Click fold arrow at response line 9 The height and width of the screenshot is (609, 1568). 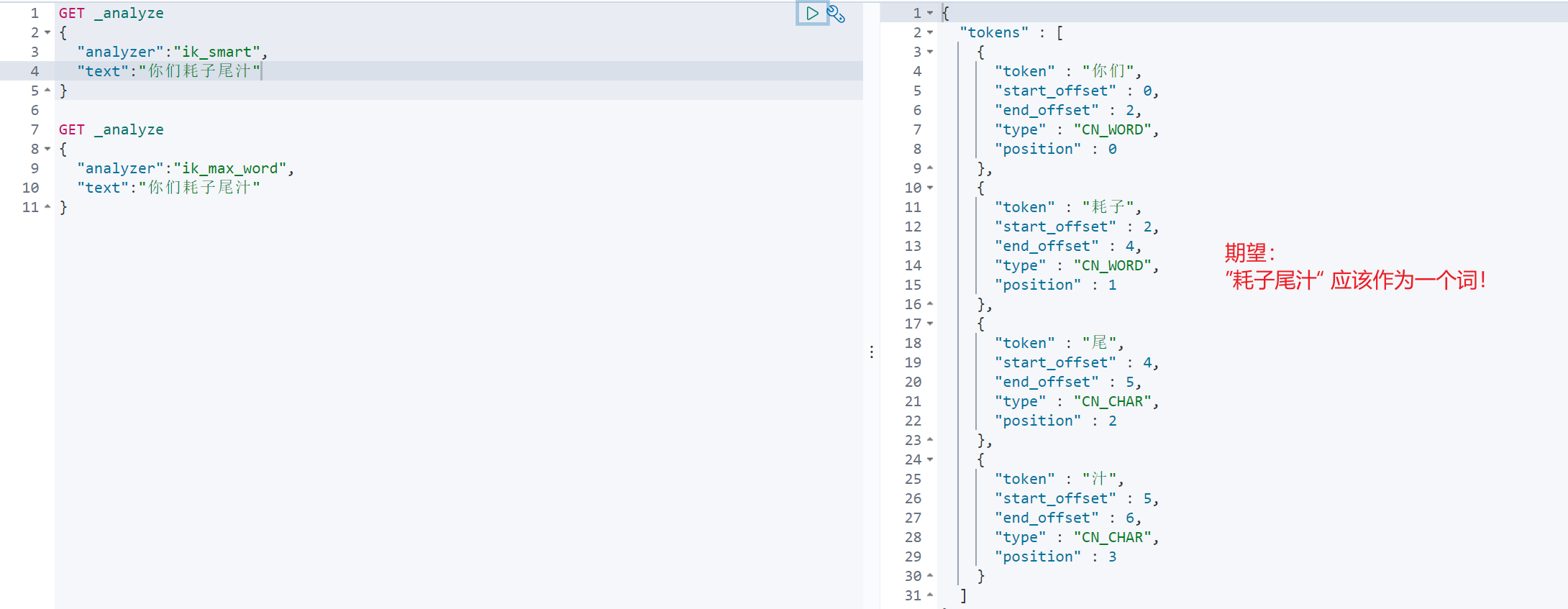point(930,168)
